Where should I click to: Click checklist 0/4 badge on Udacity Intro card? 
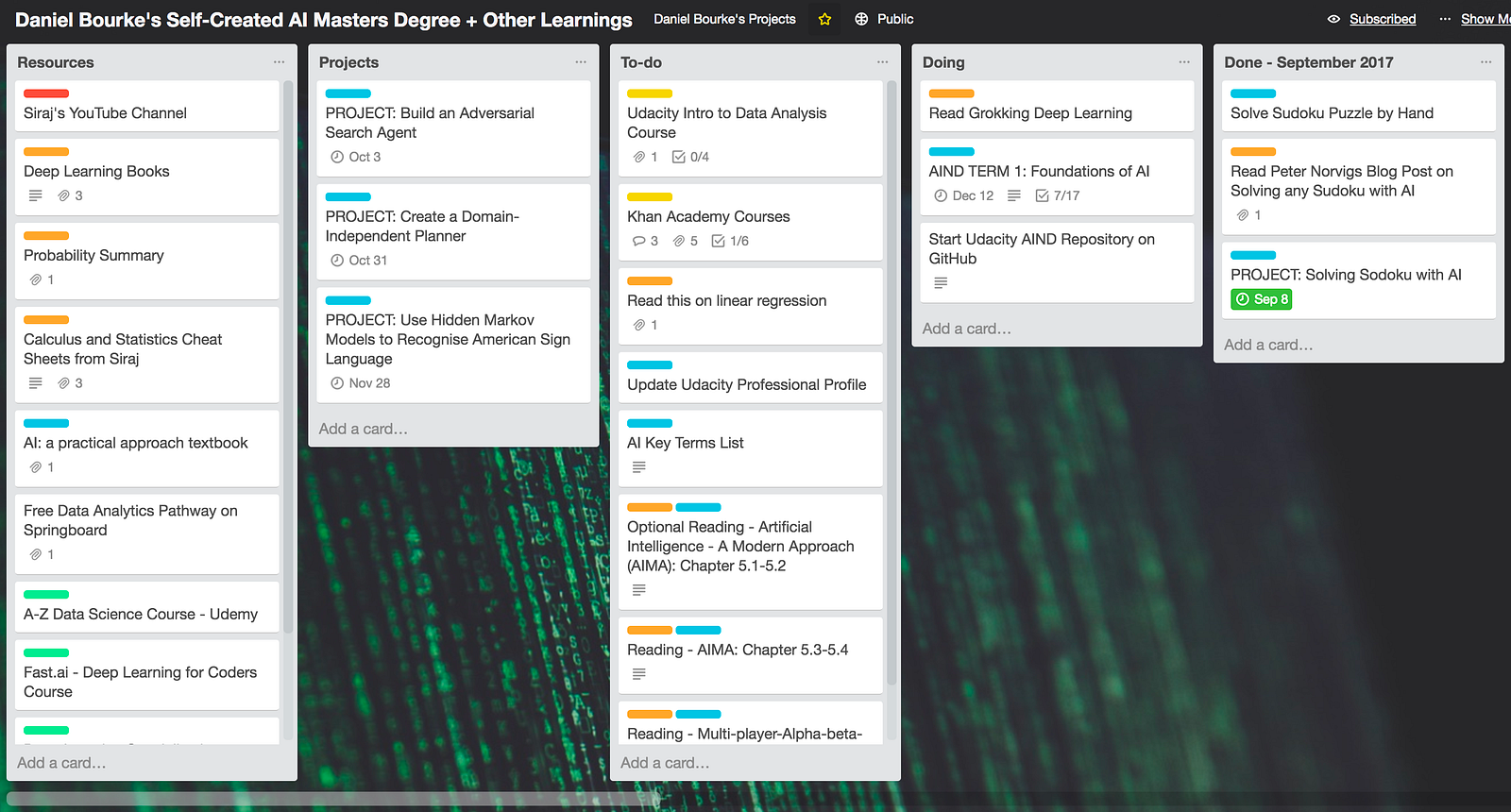(x=690, y=157)
